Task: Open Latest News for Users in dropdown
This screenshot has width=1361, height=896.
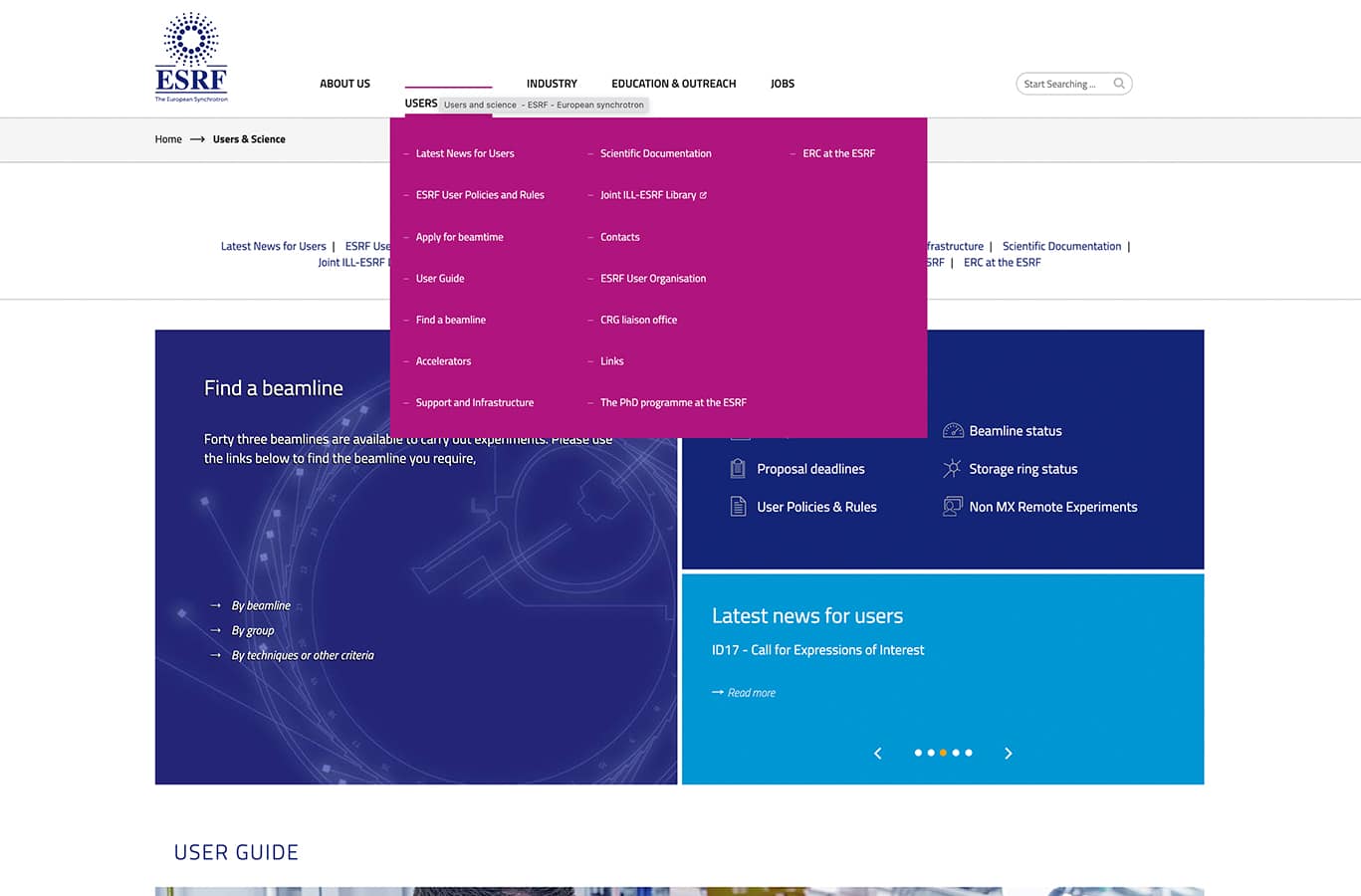Action: coord(465,153)
